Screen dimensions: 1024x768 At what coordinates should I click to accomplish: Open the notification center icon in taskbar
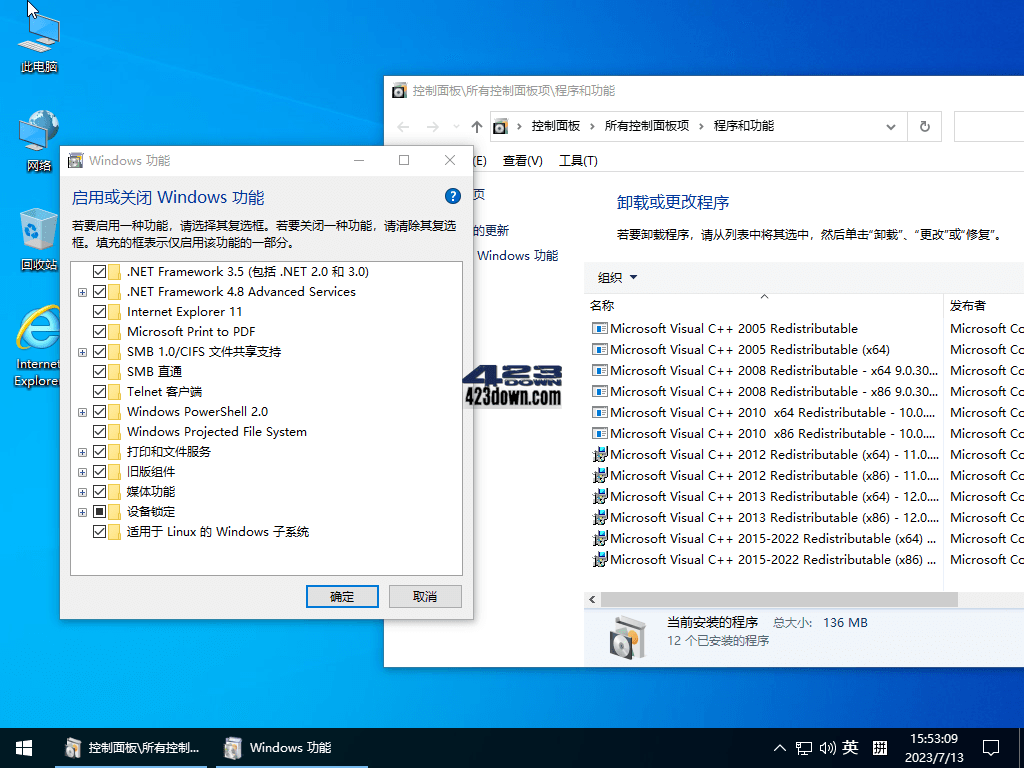pyautogui.click(x=990, y=747)
